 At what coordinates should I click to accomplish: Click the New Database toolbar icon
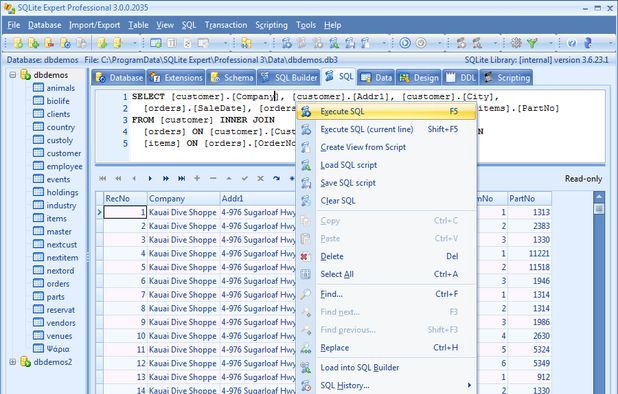pos(18,43)
